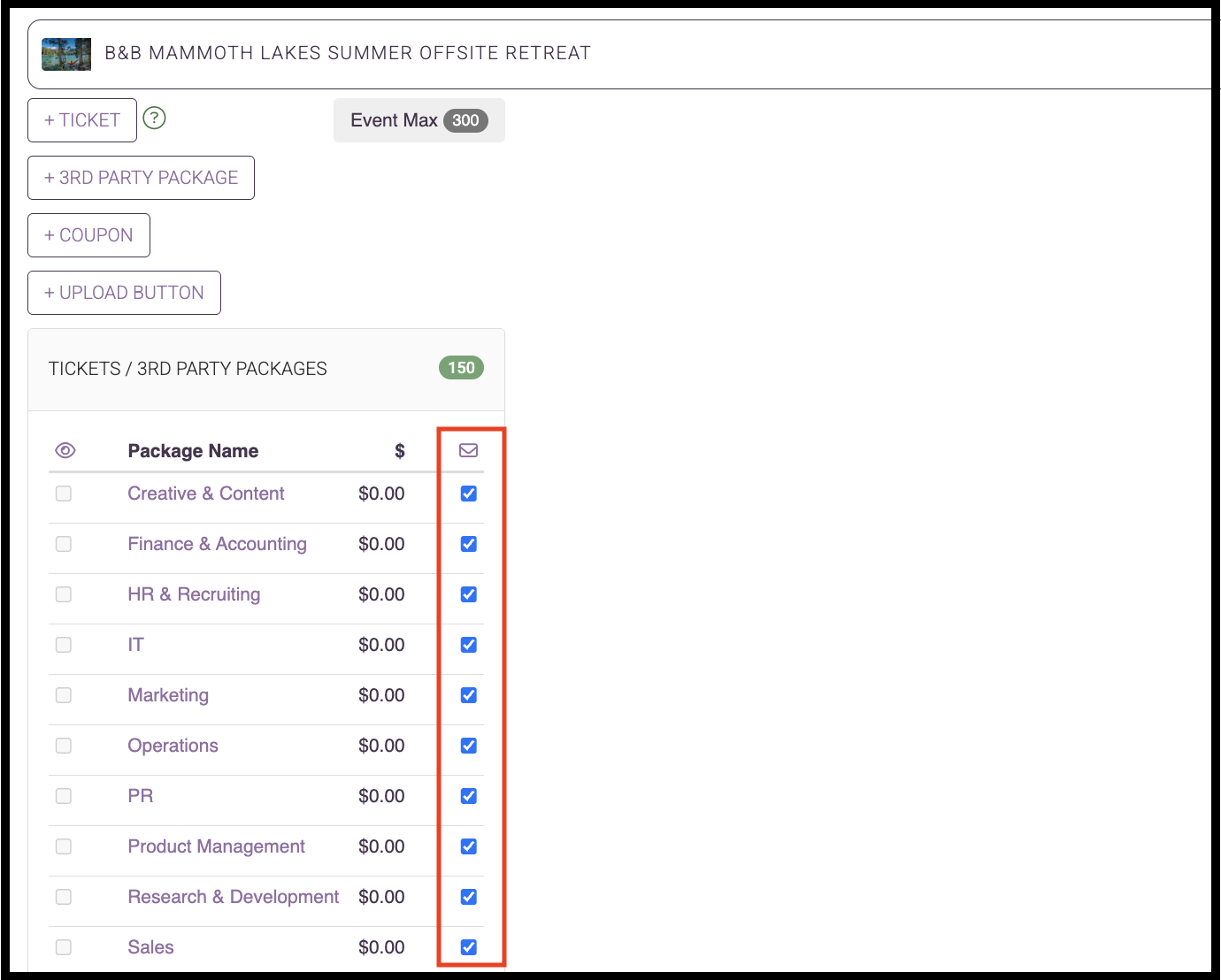Open the Research & Development package link
Screen dimensions: 1221x980
pos(234,897)
